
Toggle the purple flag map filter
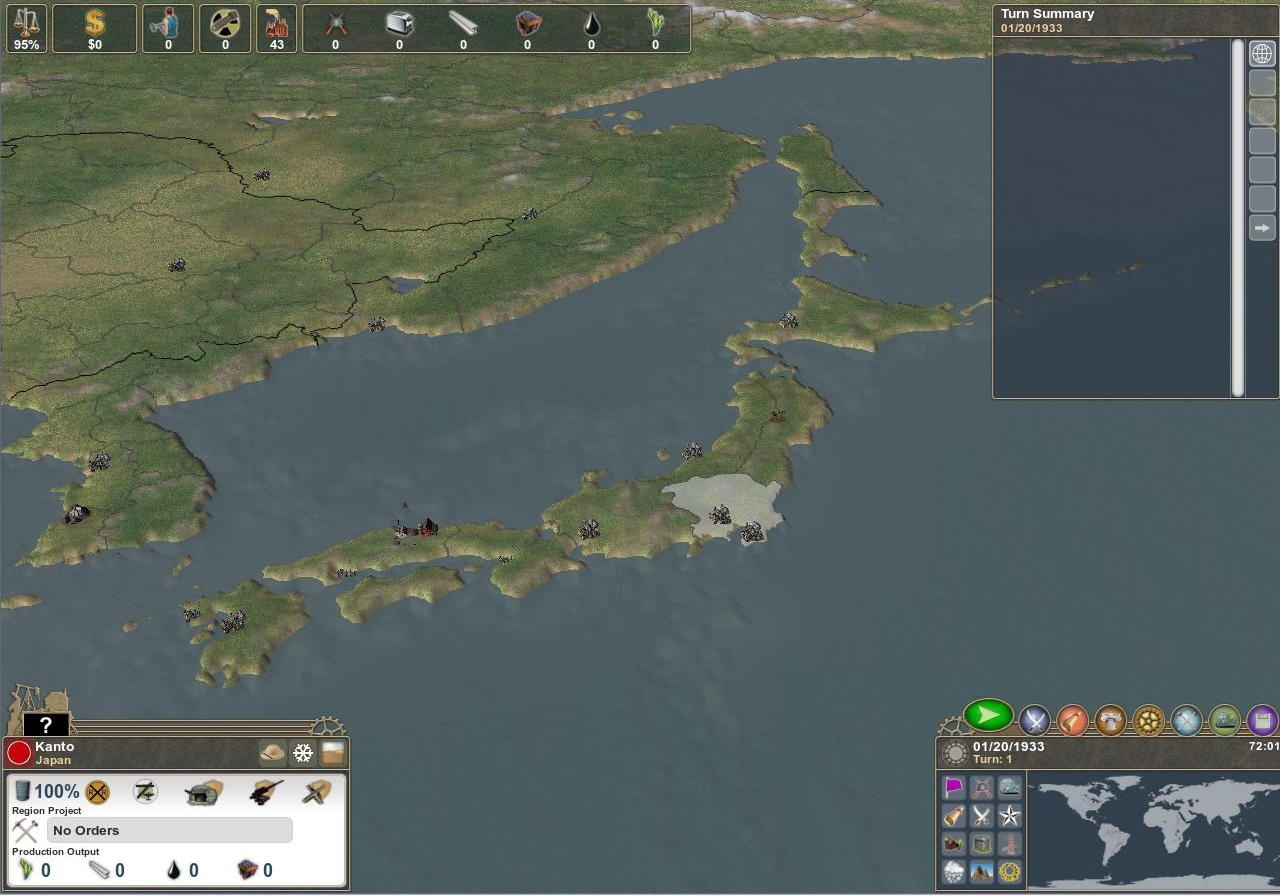pos(954,788)
